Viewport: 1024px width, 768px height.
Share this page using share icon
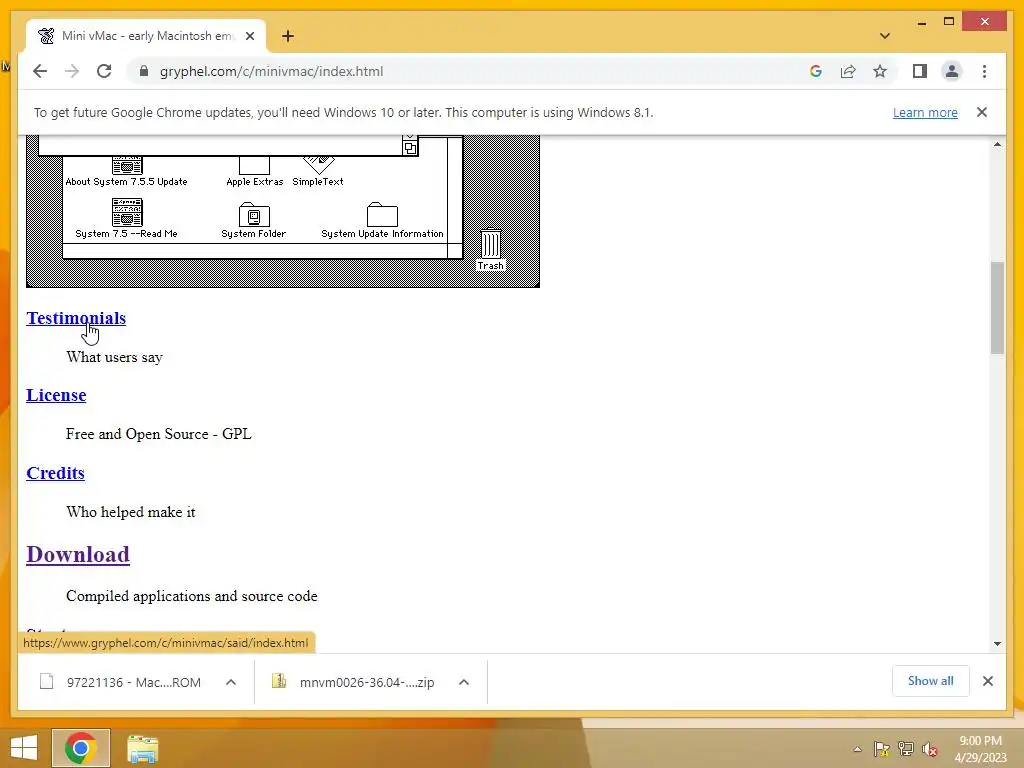[x=848, y=71]
